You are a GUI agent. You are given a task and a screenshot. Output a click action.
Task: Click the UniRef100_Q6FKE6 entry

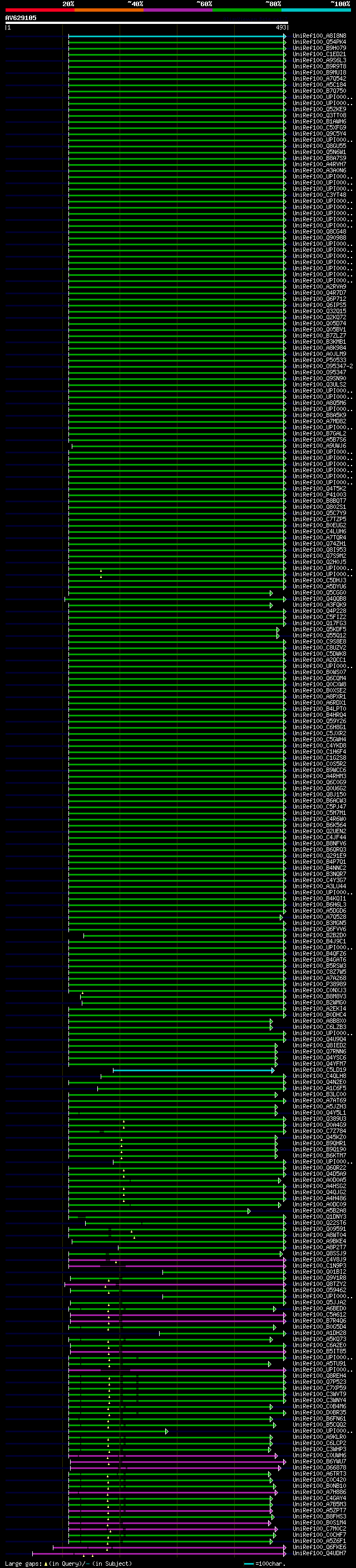(319, 1547)
